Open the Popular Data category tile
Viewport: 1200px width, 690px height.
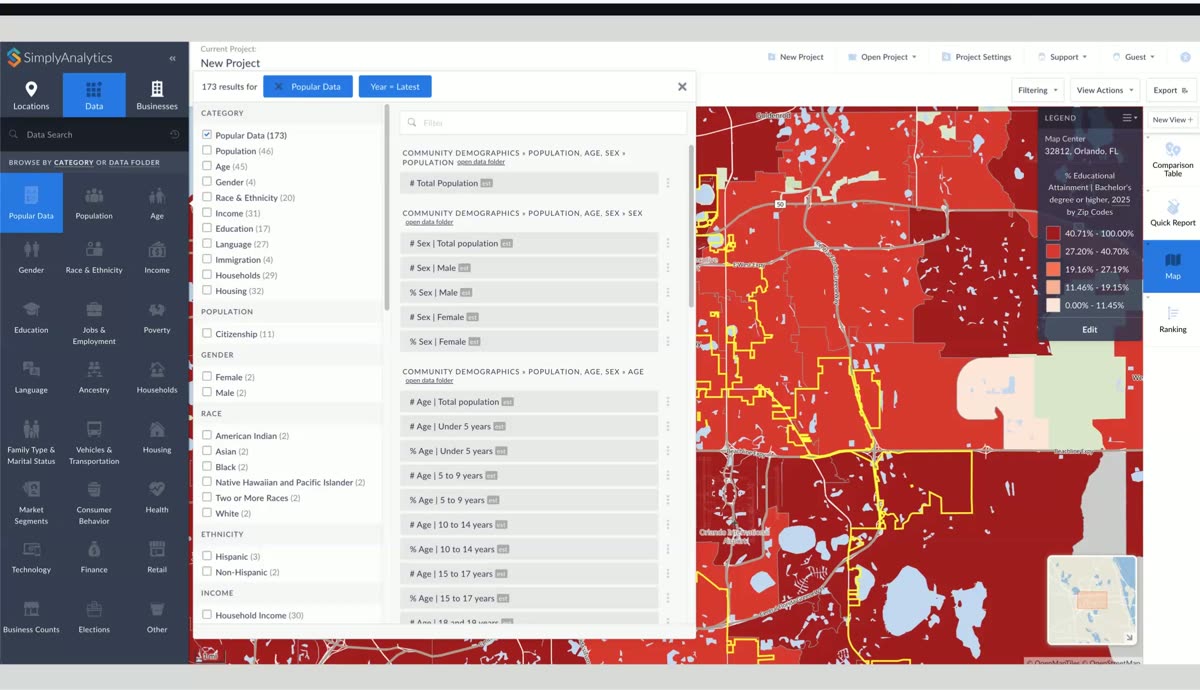[31, 203]
